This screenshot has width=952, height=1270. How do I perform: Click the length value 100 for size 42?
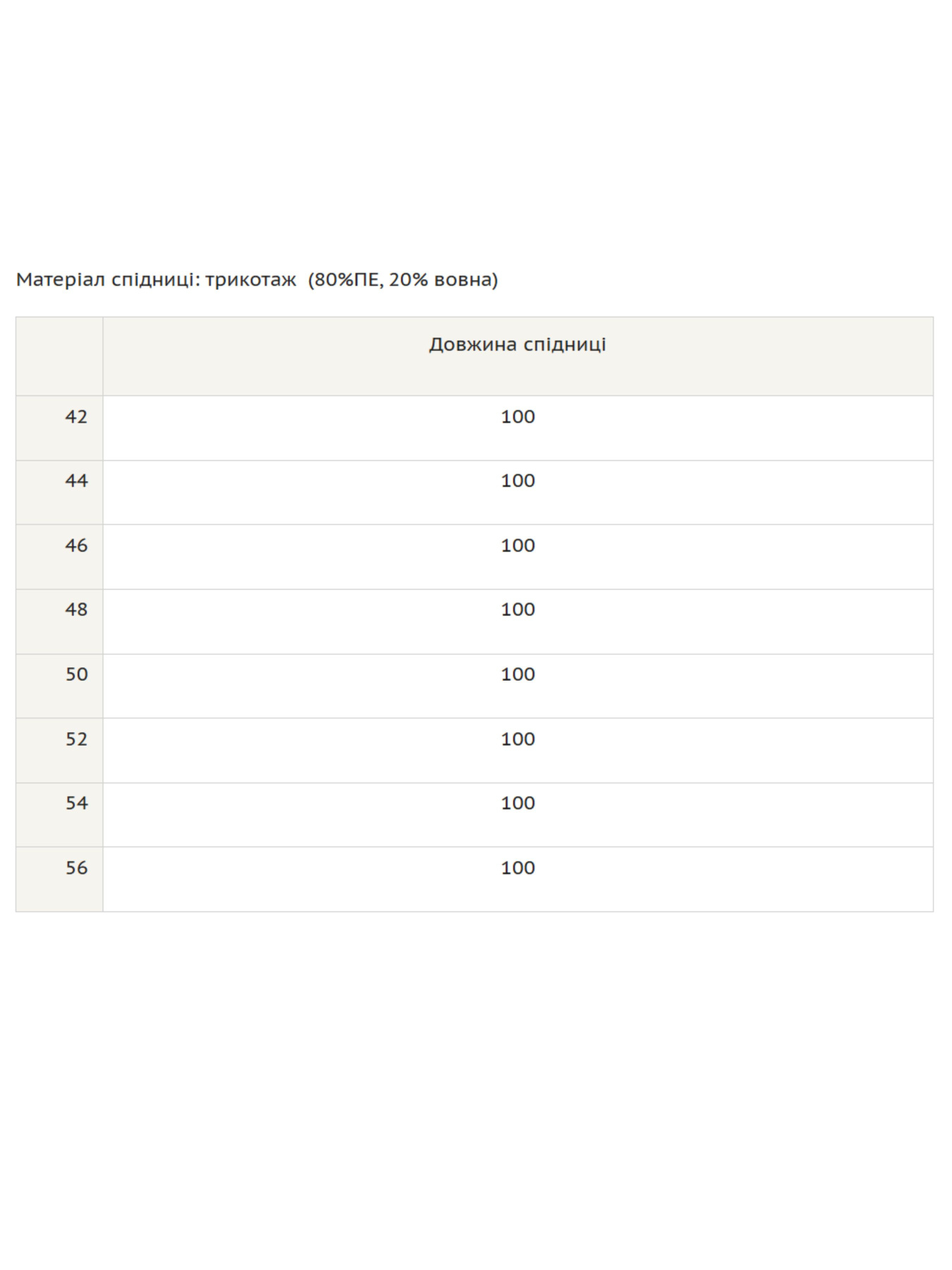(x=518, y=417)
